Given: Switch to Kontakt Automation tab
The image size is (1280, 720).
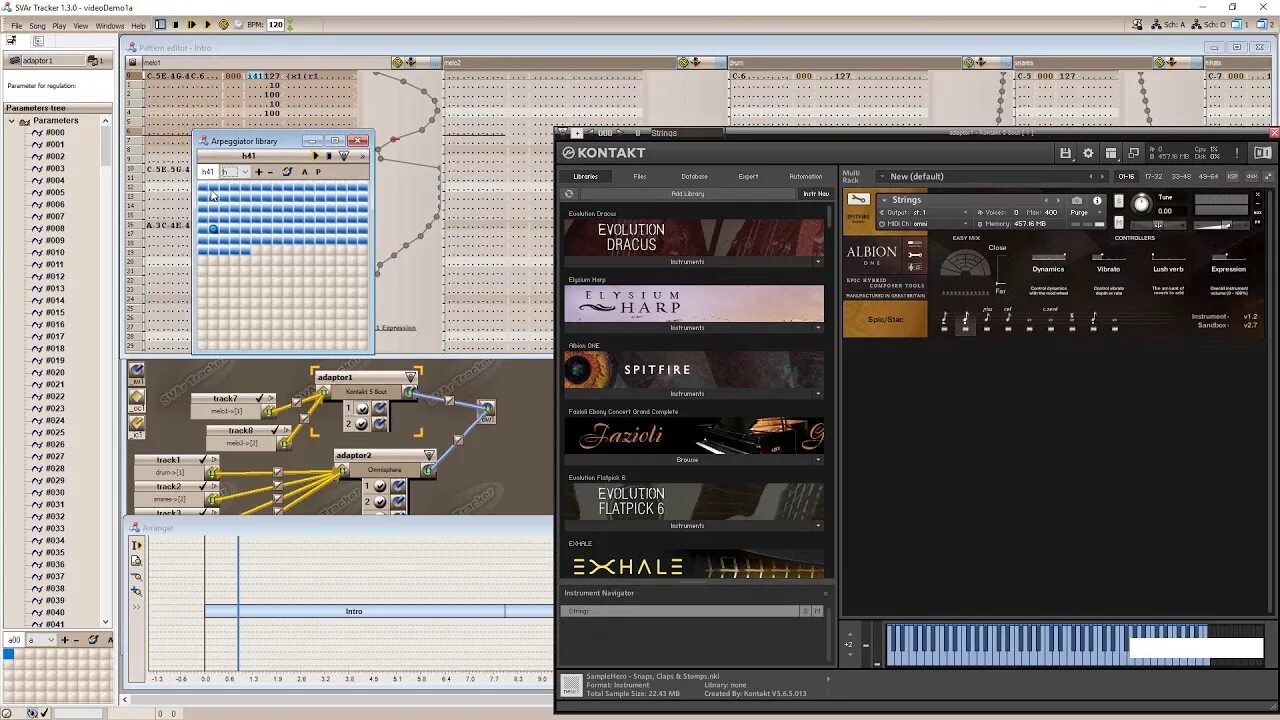Looking at the screenshot, I should click(805, 176).
